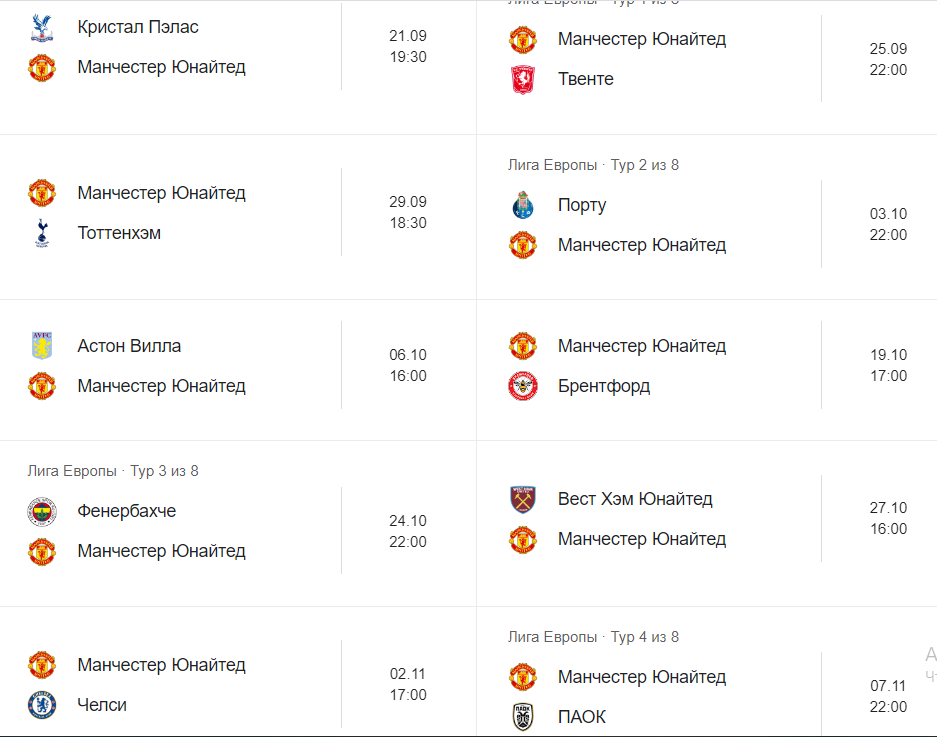The height and width of the screenshot is (737, 937).
Task: Click the Тоттенхэм team name
Action: point(119,233)
